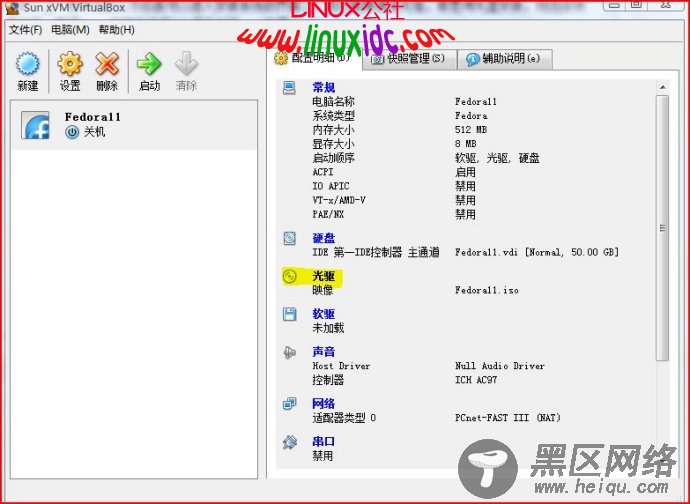
Task: Click the 关机 power state icon
Action: coord(72,132)
